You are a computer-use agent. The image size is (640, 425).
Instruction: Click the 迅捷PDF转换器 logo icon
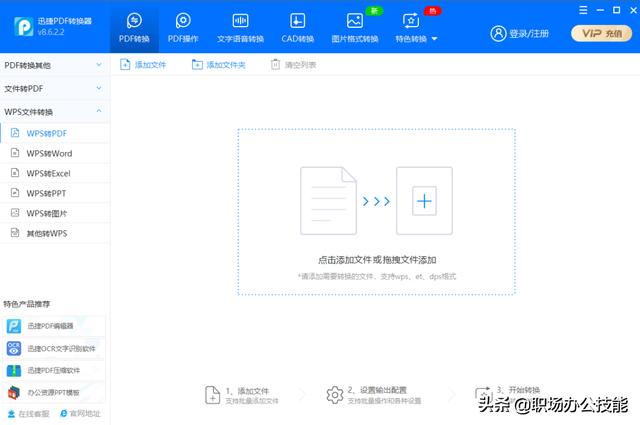point(24,27)
